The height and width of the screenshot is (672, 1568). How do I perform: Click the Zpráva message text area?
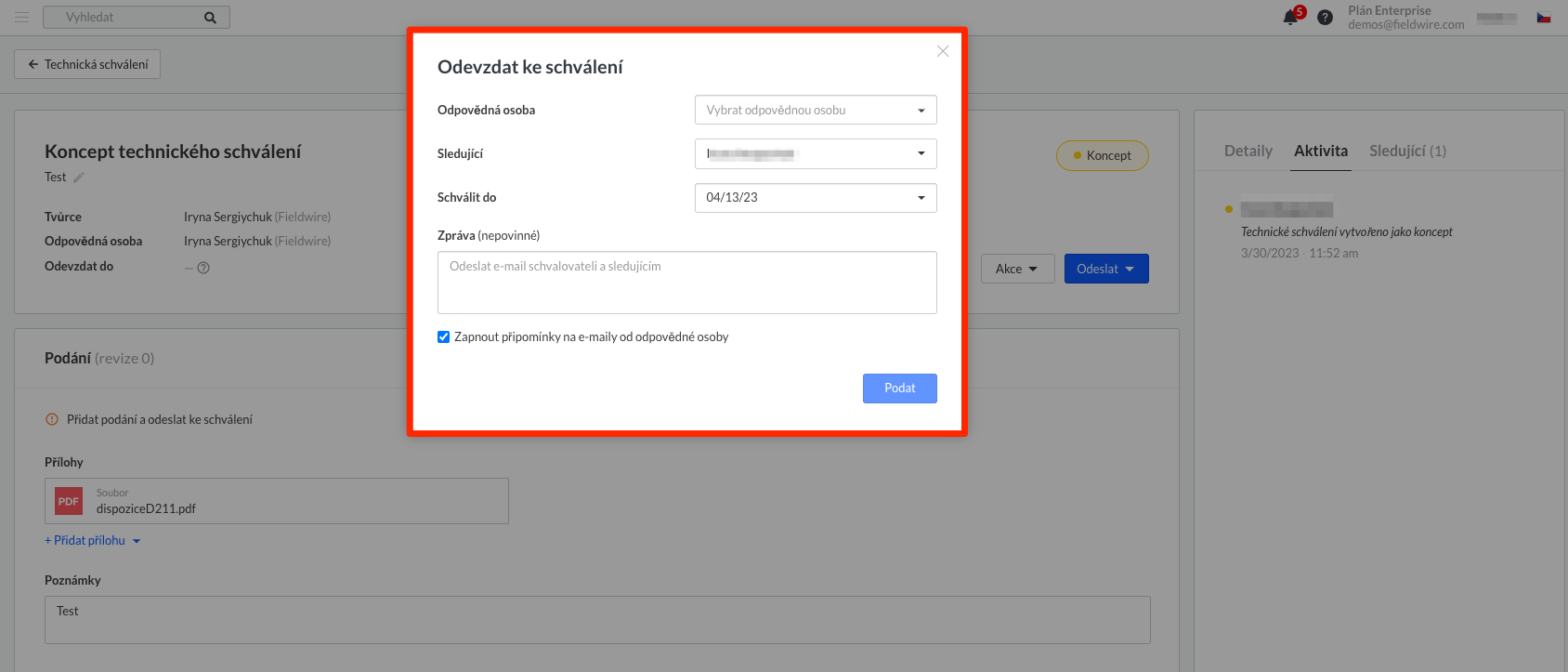(687, 283)
